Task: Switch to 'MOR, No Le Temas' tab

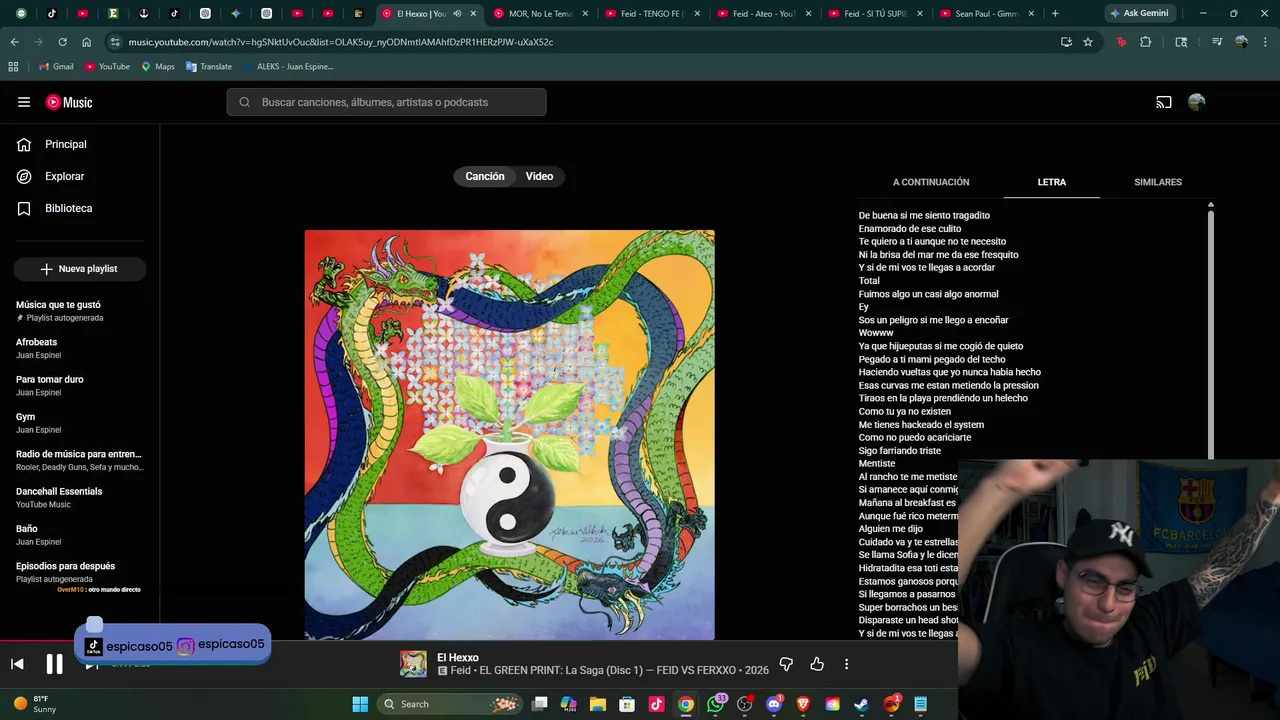Action: click(x=541, y=13)
